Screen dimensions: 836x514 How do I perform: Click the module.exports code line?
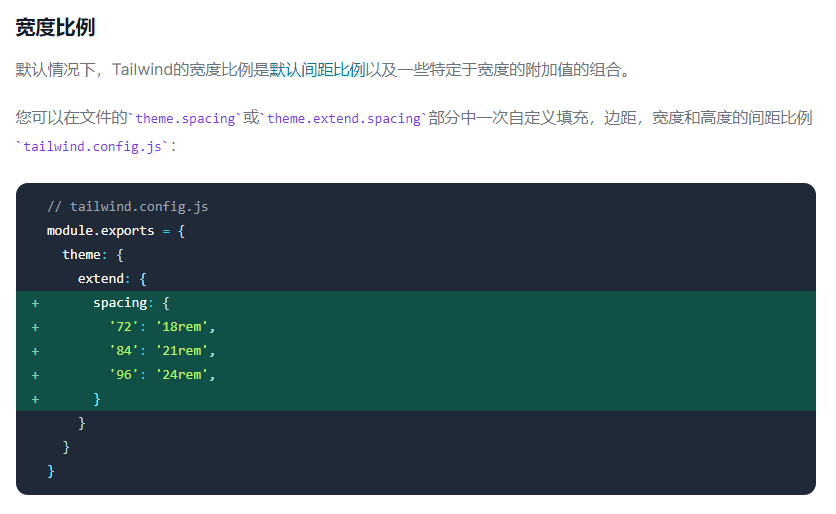click(x=116, y=231)
